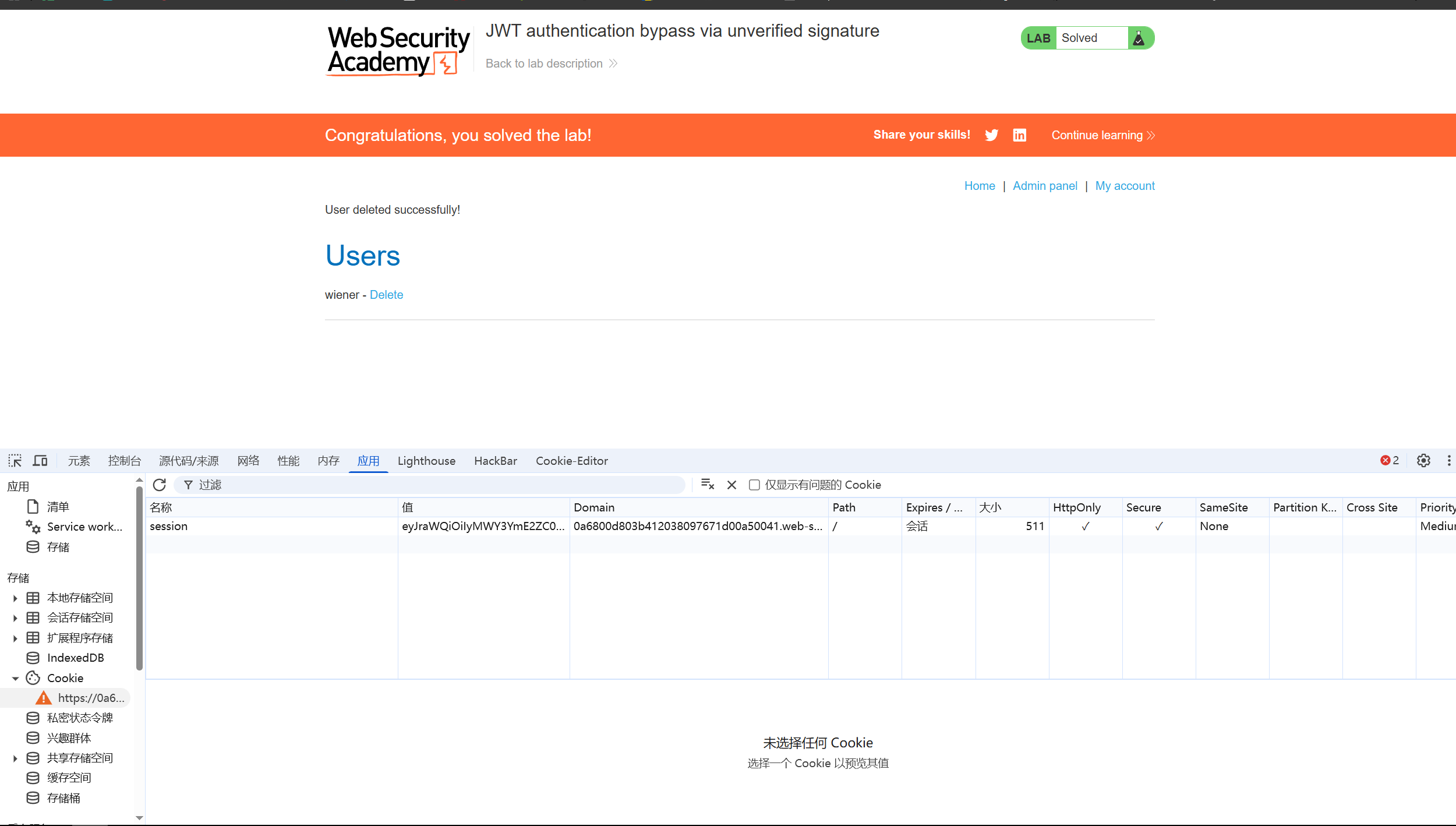This screenshot has width=1456, height=826.
Task: Enable only show problematic Cookie checkbox
Action: tap(754, 485)
